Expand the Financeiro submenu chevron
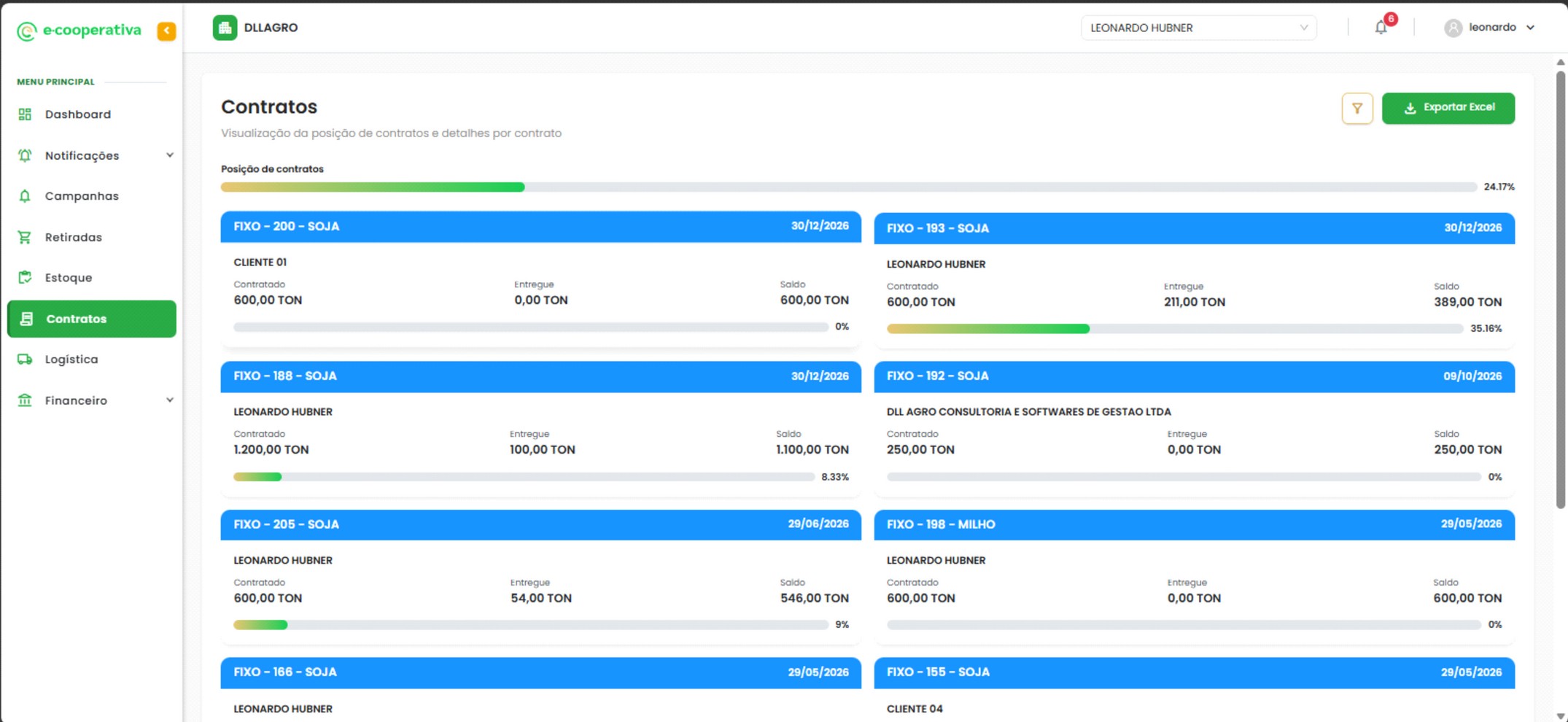The image size is (1568, 722). [170, 400]
